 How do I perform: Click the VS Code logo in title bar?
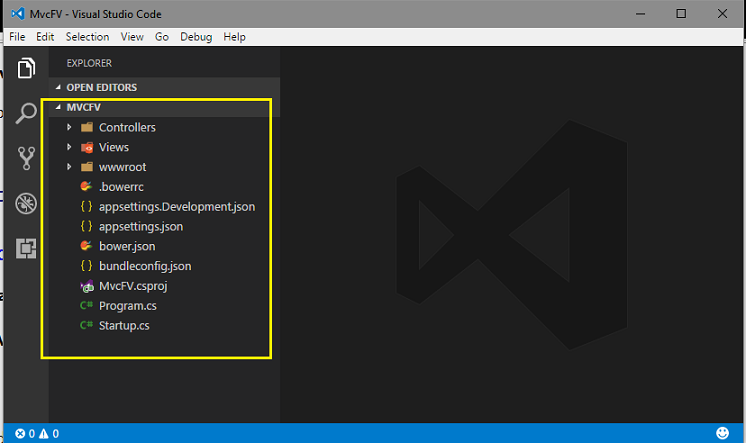pos(18,14)
